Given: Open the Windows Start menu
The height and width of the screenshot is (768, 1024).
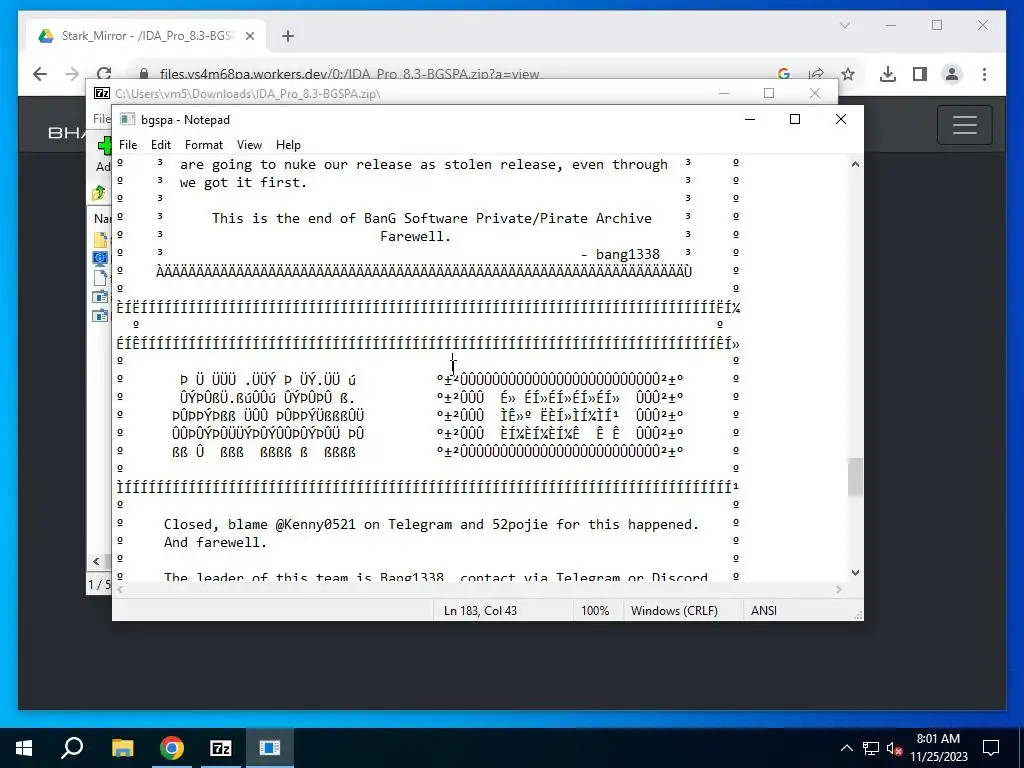Looking at the screenshot, I should click(24, 748).
